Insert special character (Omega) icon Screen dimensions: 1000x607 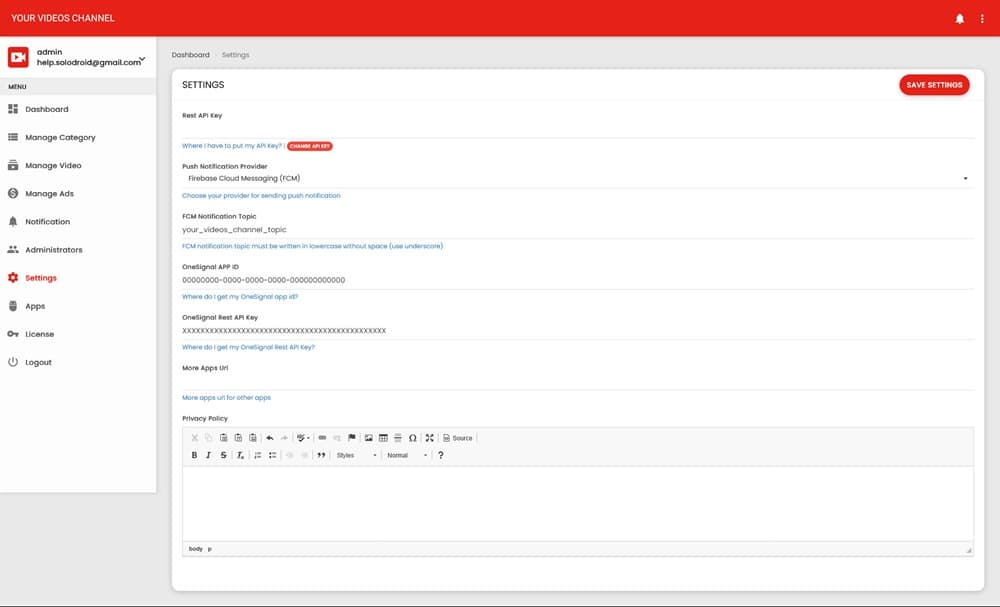click(x=412, y=438)
